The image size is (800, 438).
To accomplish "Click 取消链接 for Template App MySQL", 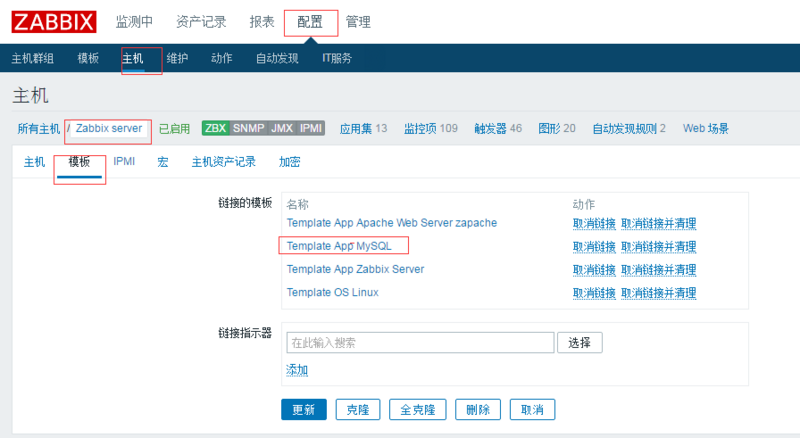I will coord(594,247).
